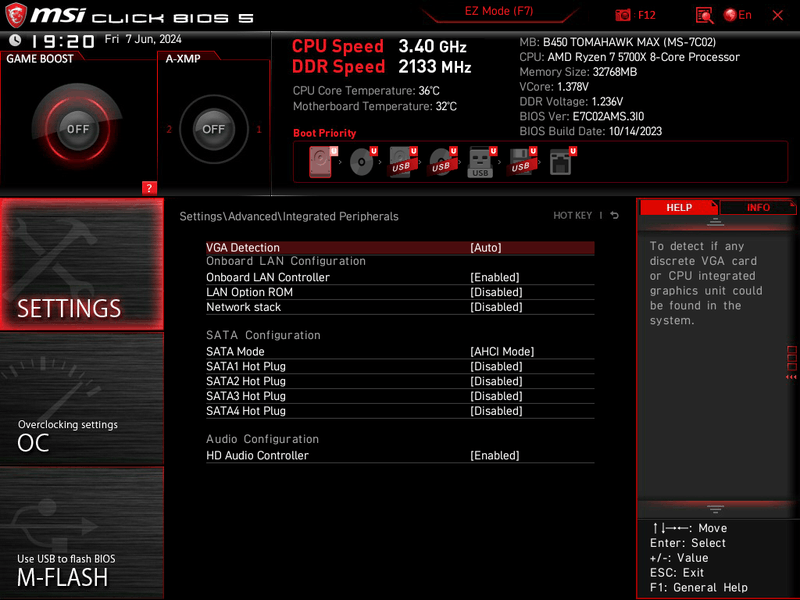
Task: Click the Settings\Advanced\Integrated Peripherals breadcrumb
Action: point(289,216)
